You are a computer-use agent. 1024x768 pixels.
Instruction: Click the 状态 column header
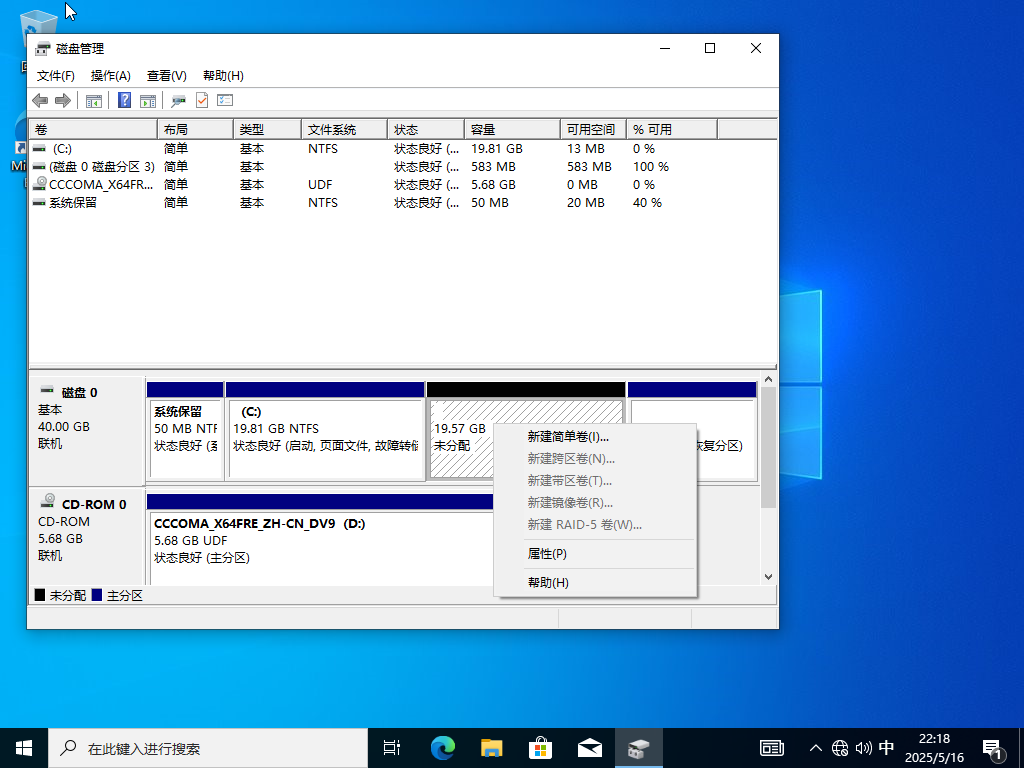(426, 129)
